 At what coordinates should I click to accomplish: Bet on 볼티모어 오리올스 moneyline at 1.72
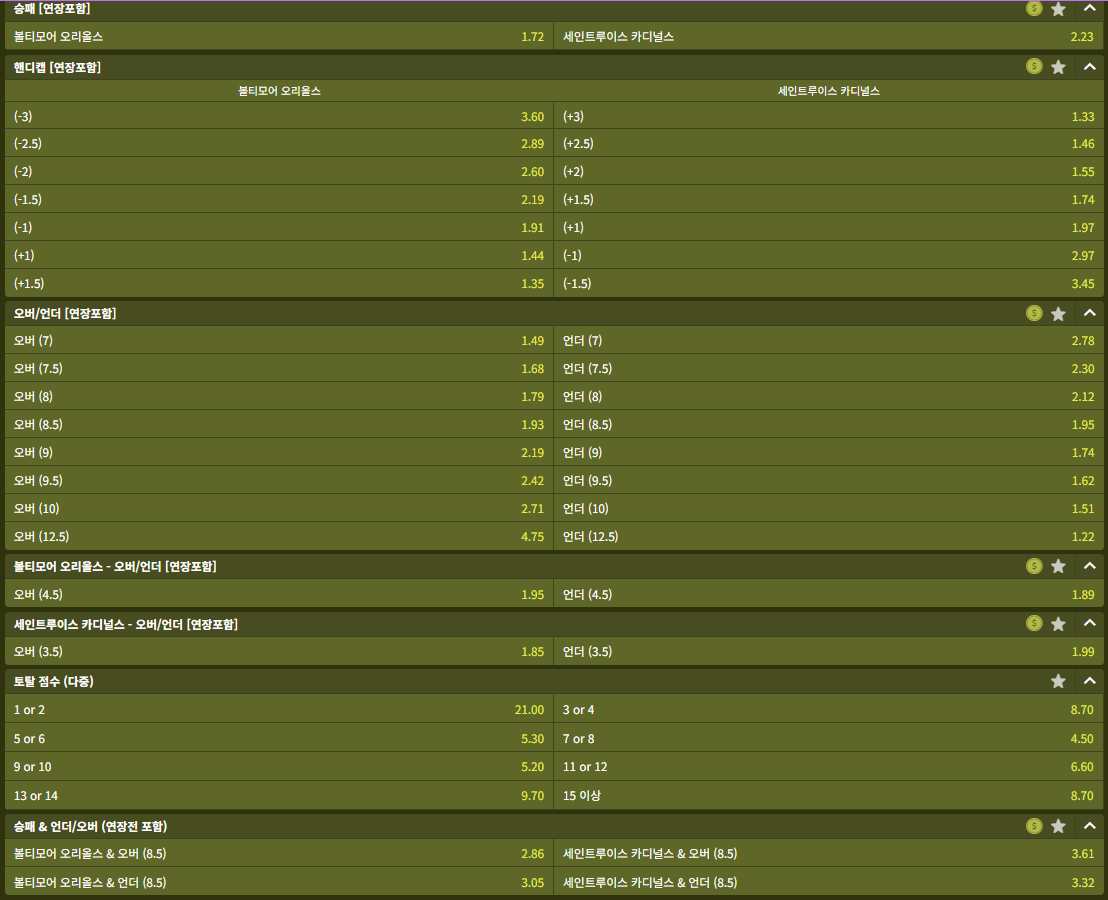click(x=279, y=36)
